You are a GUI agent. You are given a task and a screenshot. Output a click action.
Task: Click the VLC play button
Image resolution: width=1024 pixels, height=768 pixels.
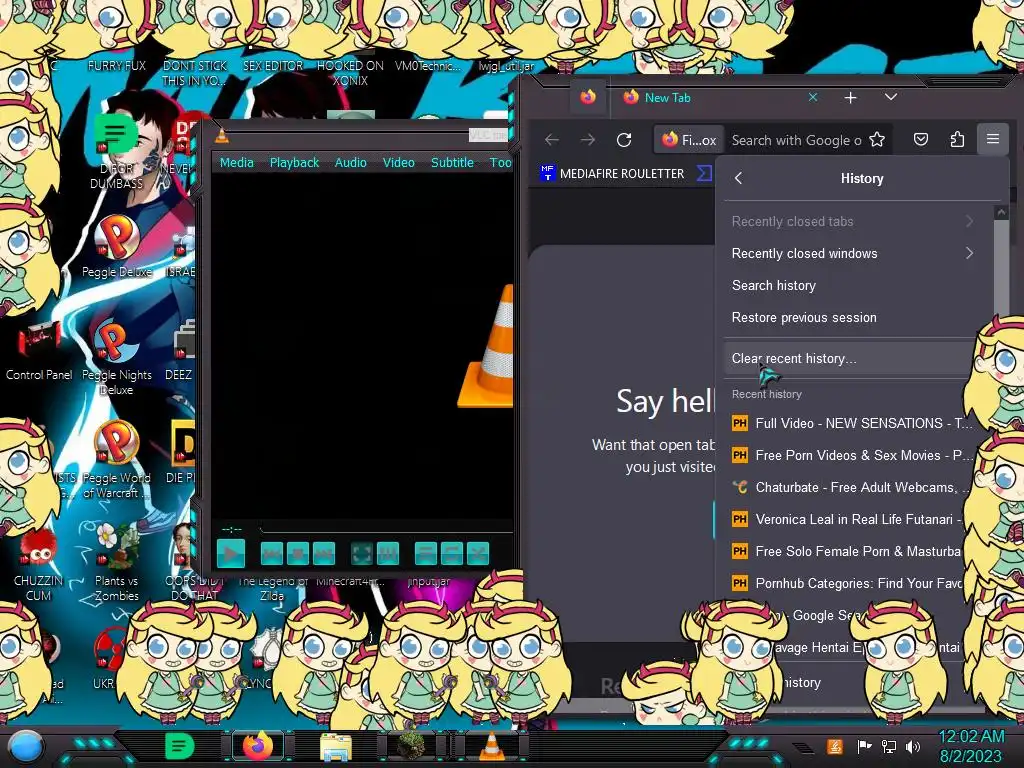[231, 554]
